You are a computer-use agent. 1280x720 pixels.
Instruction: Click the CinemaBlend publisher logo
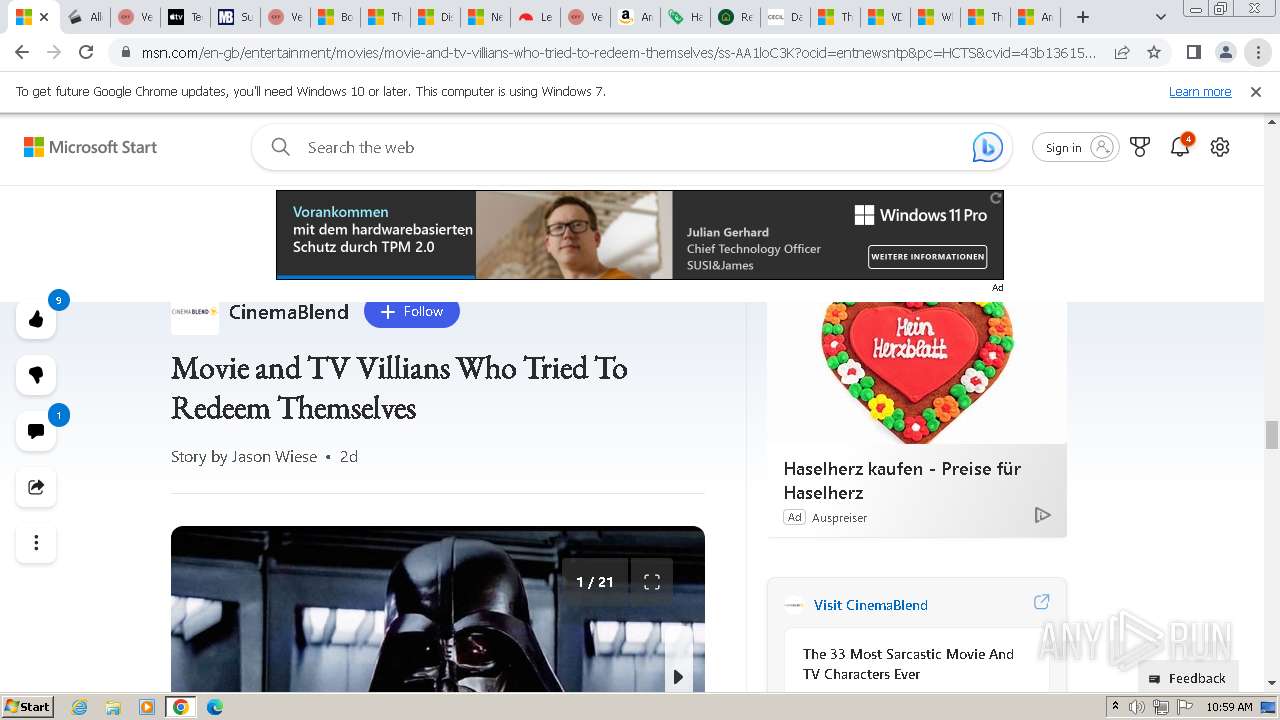195,311
